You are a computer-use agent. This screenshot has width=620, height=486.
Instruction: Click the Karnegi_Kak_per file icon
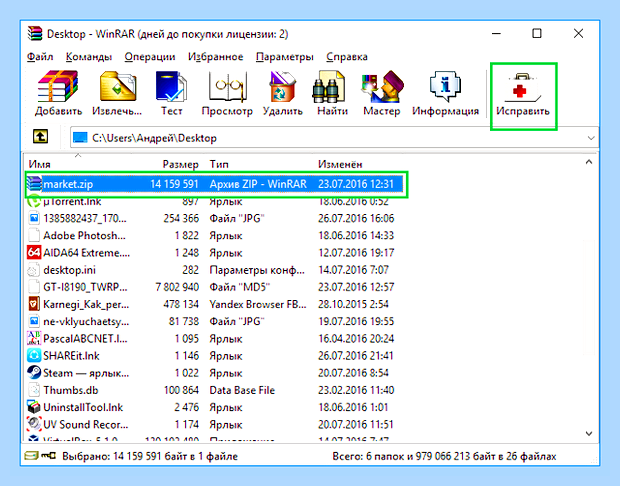[x=34, y=304]
